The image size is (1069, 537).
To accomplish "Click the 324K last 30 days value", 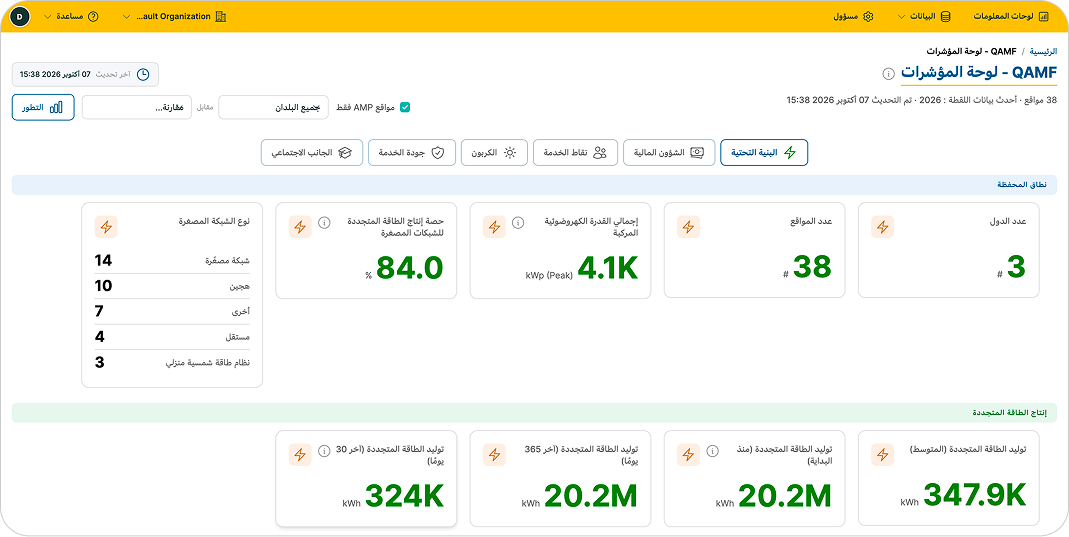I will tap(404, 495).
